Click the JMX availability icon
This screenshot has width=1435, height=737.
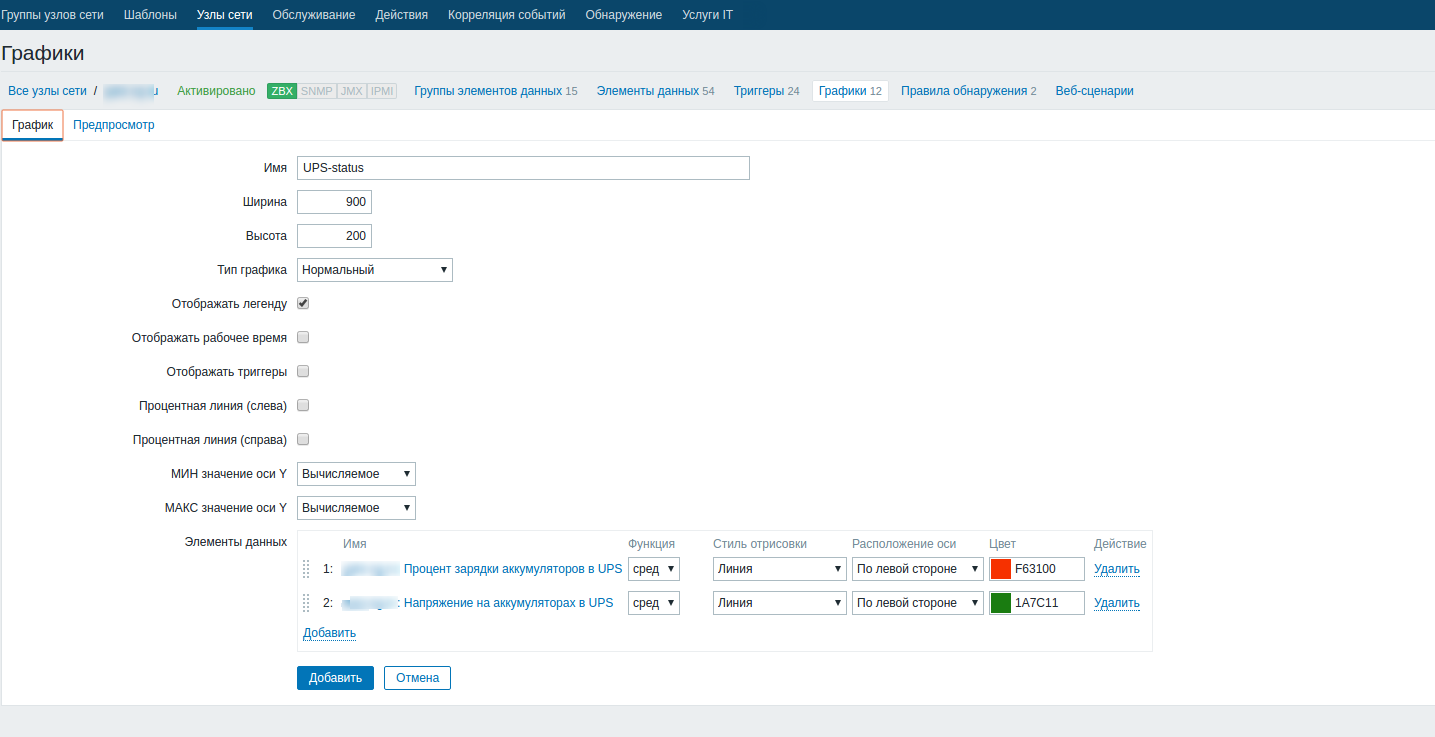click(350, 90)
